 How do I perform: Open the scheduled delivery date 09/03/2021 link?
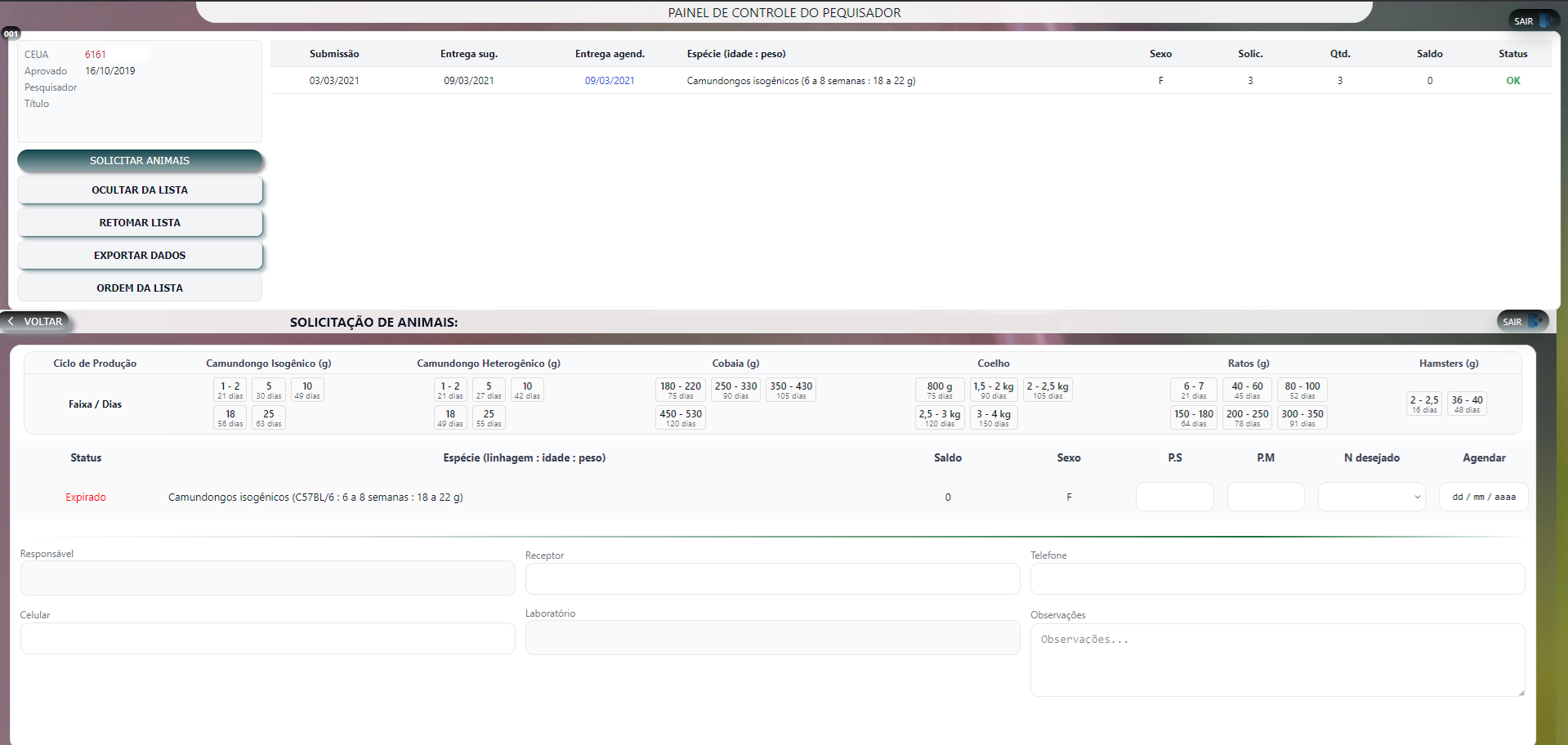coord(610,81)
